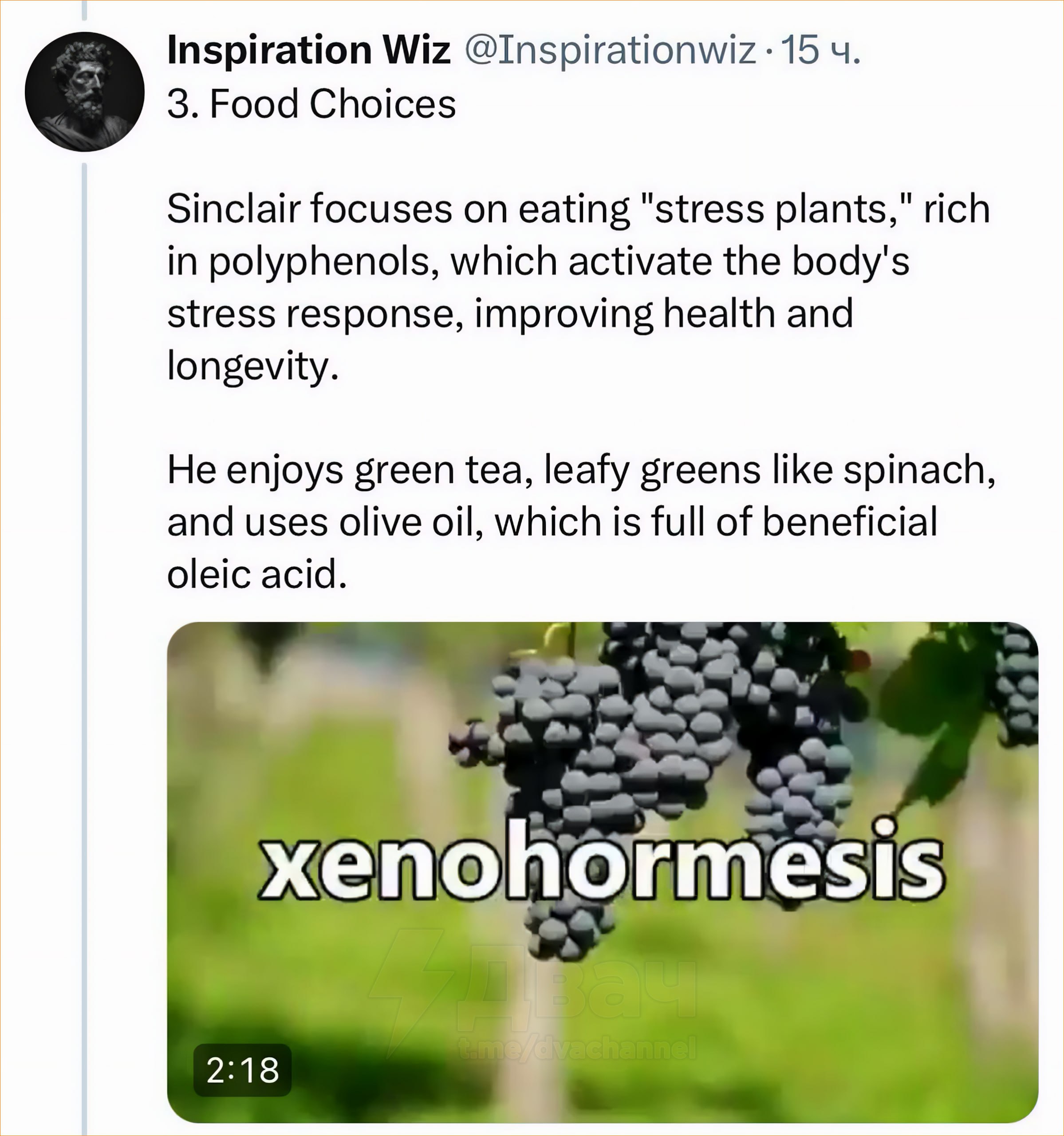
Task: Select the '3. Food Choices' heading text
Action: pyautogui.click(x=311, y=104)
